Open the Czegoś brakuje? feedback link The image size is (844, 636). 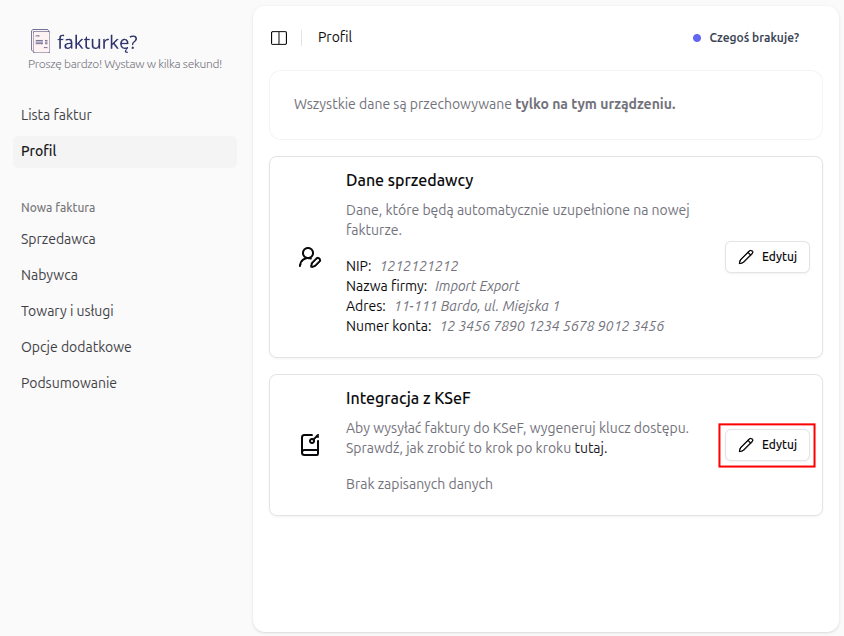[753, 37]
